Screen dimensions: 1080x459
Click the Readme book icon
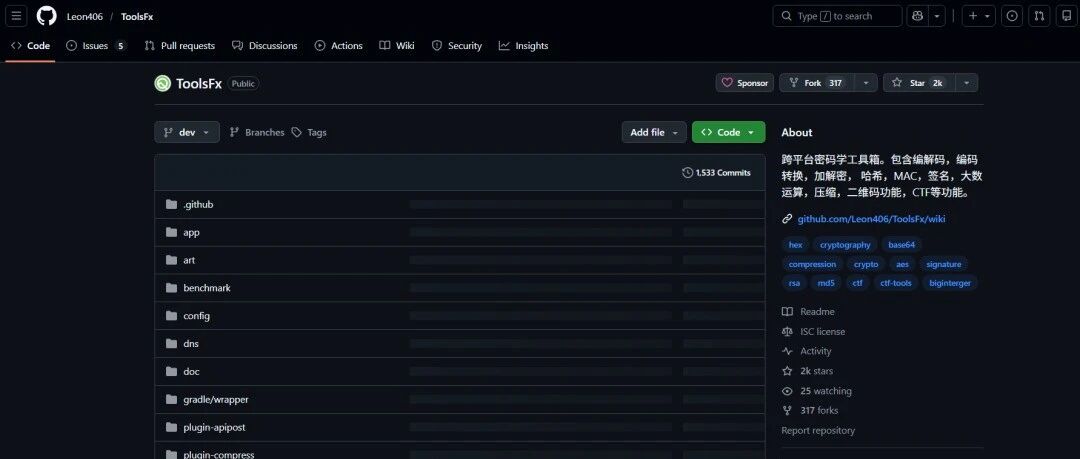click(x=787, y=312)
